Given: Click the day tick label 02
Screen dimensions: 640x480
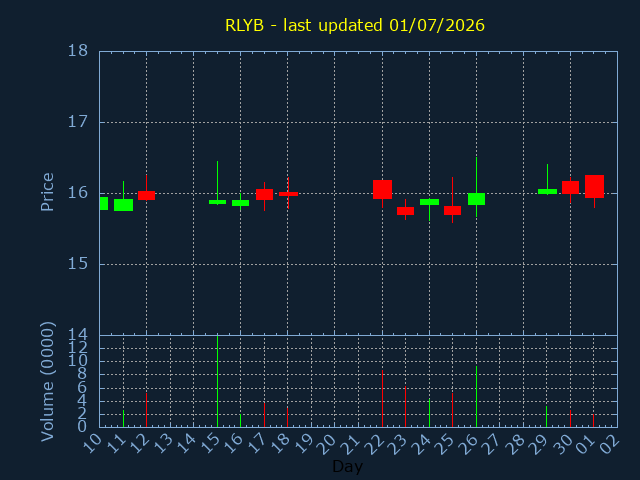Looking at the screenshot, I should [x=610, y=444].
